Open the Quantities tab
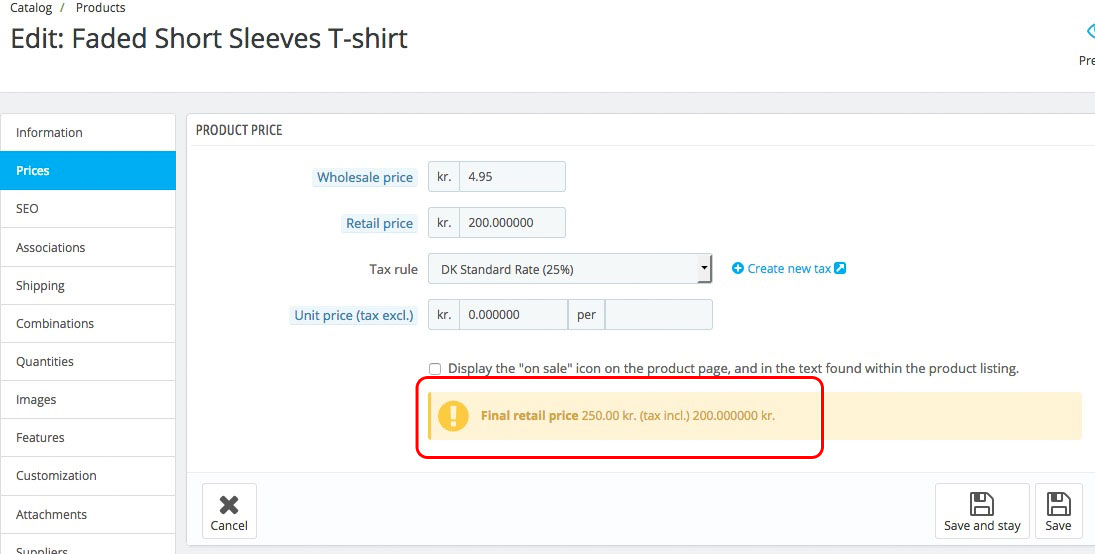 88,361
